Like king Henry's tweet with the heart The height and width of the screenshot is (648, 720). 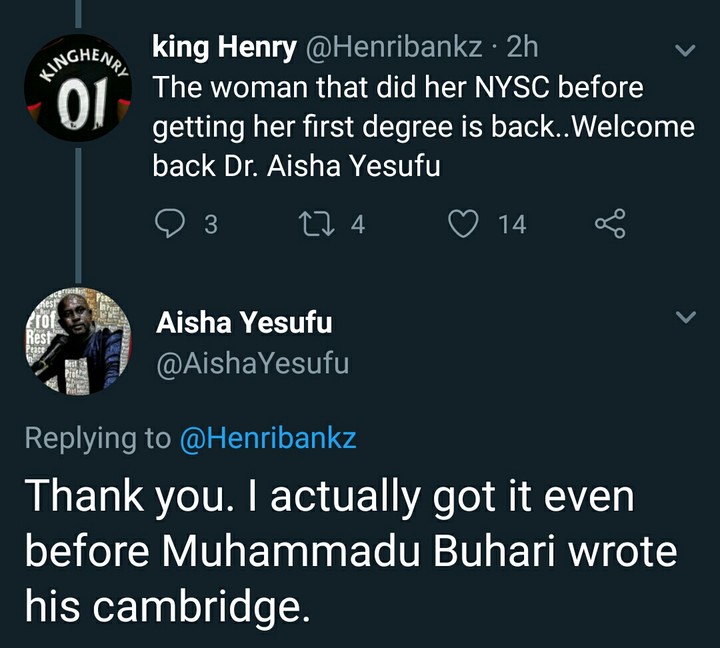(463, 224)
